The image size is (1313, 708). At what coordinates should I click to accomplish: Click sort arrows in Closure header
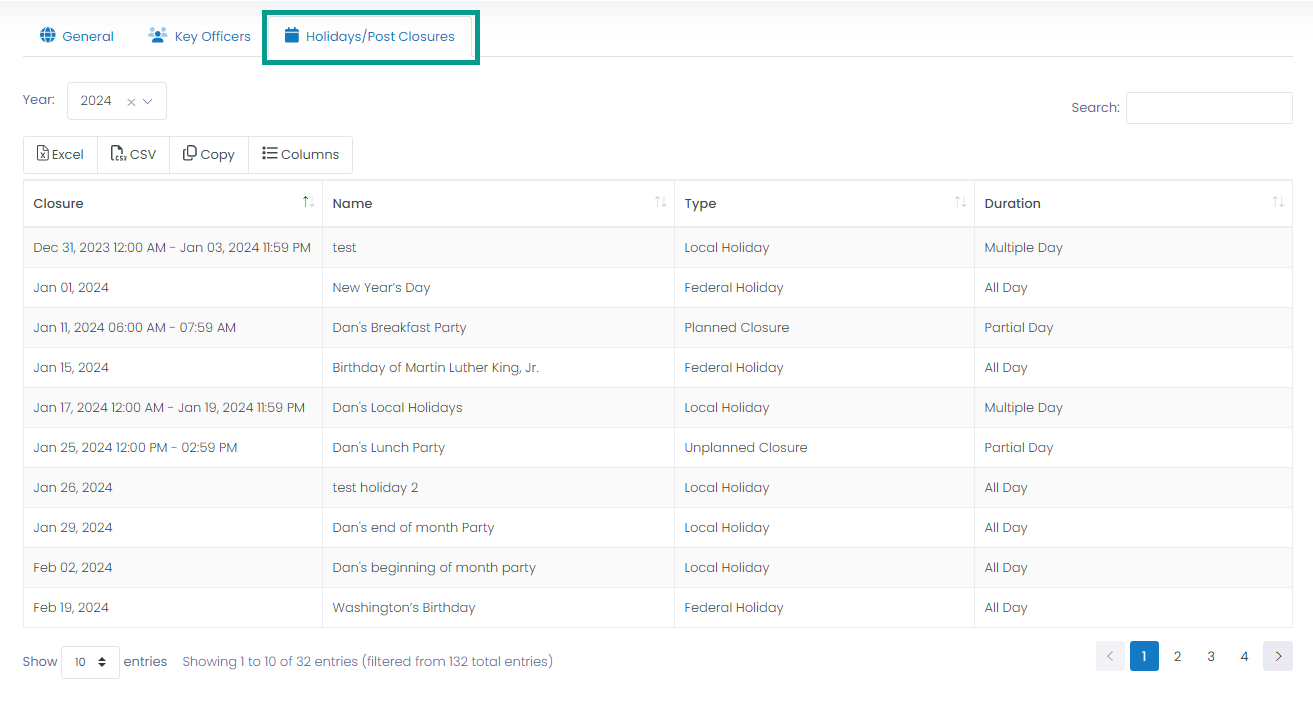tap(308, 202)
